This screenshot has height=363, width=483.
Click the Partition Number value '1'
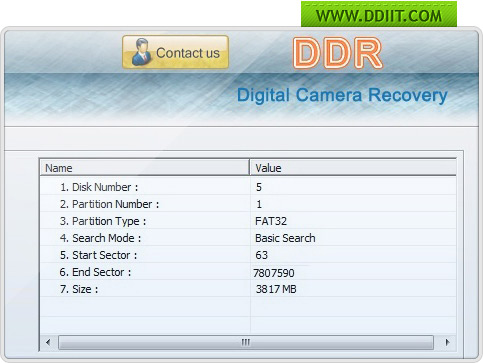pos(259,204)
